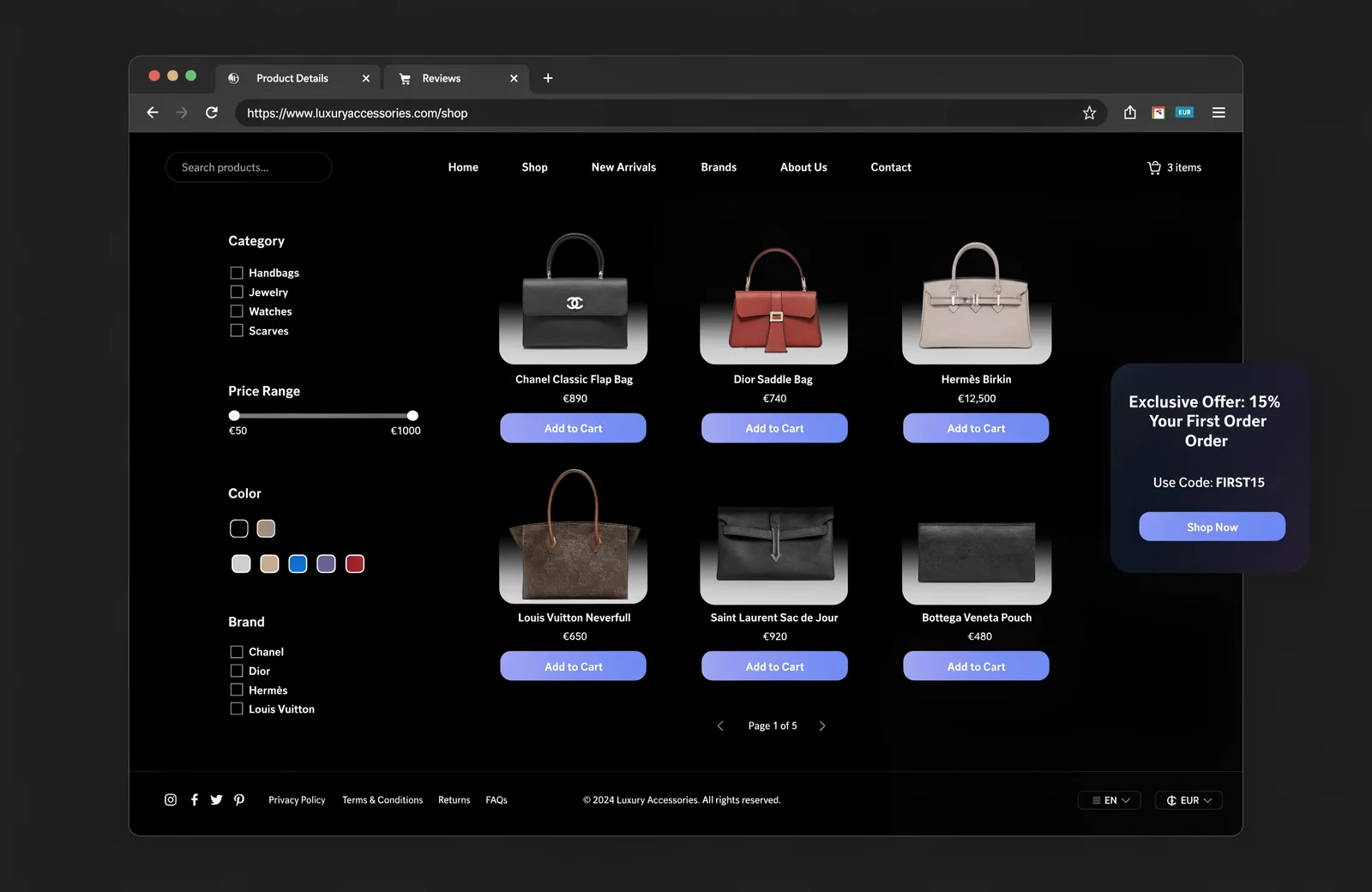The width and height of the screenshot is (1372, 892).
Task: Open the Home navigation item
Action: pos(463,167)
